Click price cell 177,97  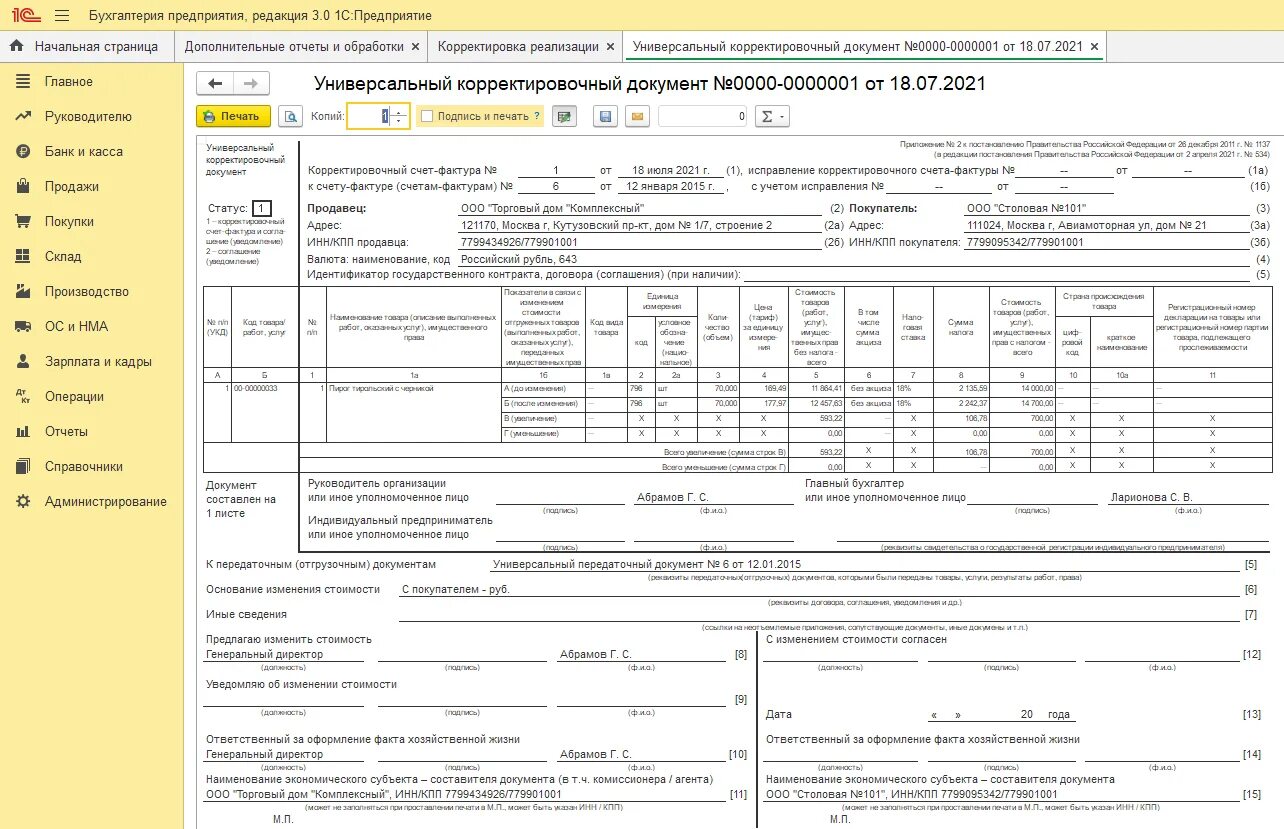763,403
